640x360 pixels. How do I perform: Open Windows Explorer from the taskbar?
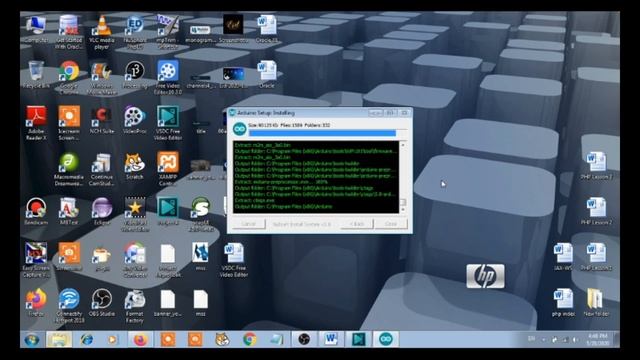point(59,340)
